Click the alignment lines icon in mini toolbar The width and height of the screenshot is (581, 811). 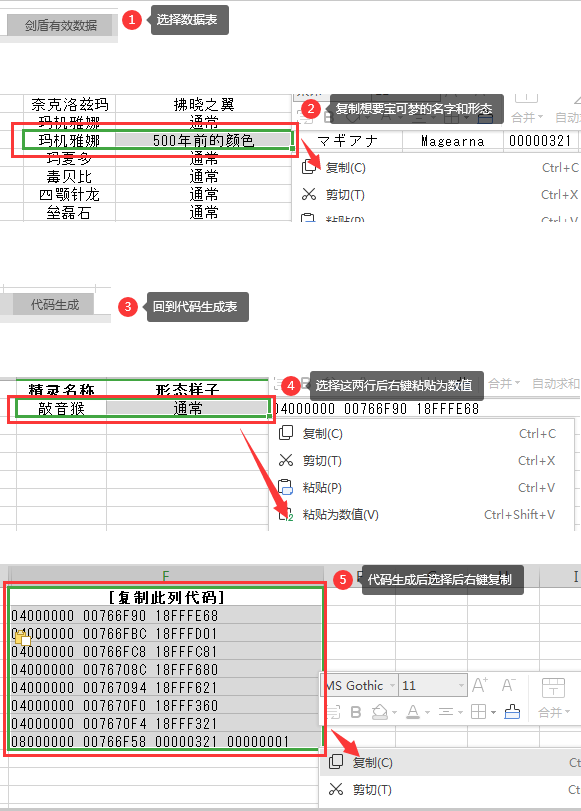coord(445,712)
